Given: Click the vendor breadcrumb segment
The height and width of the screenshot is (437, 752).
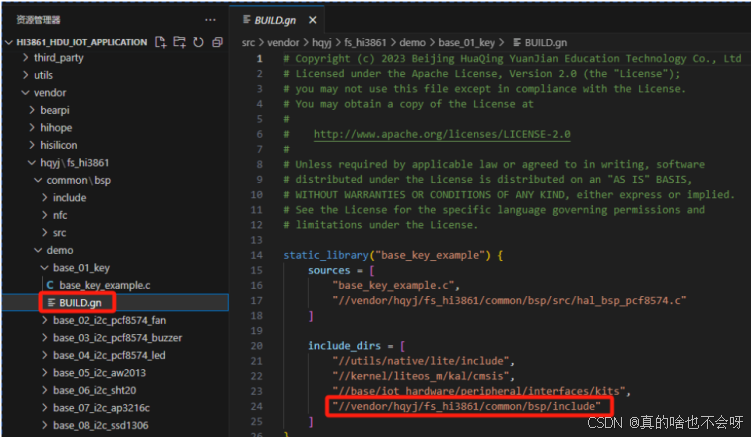Looking at the screenshot, I should 283,43.
